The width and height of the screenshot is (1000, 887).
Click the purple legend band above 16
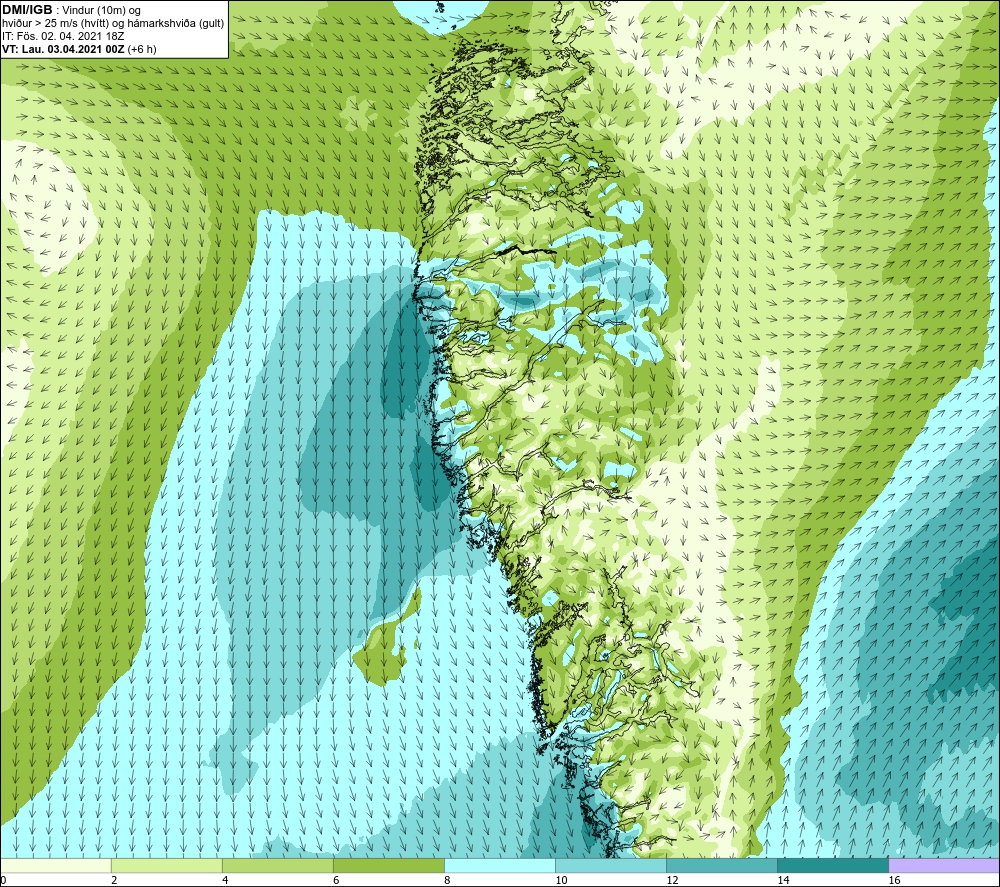pos(944,865)
